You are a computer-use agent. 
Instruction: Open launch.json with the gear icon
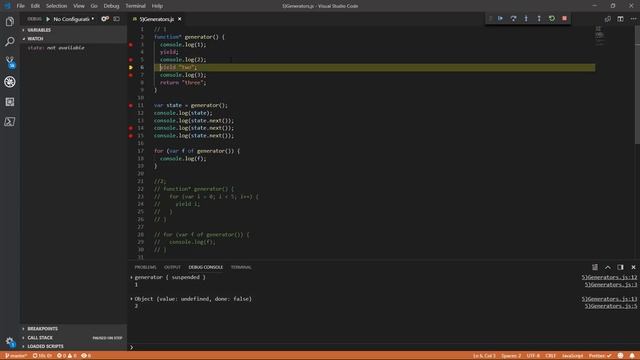coord(105,19)
